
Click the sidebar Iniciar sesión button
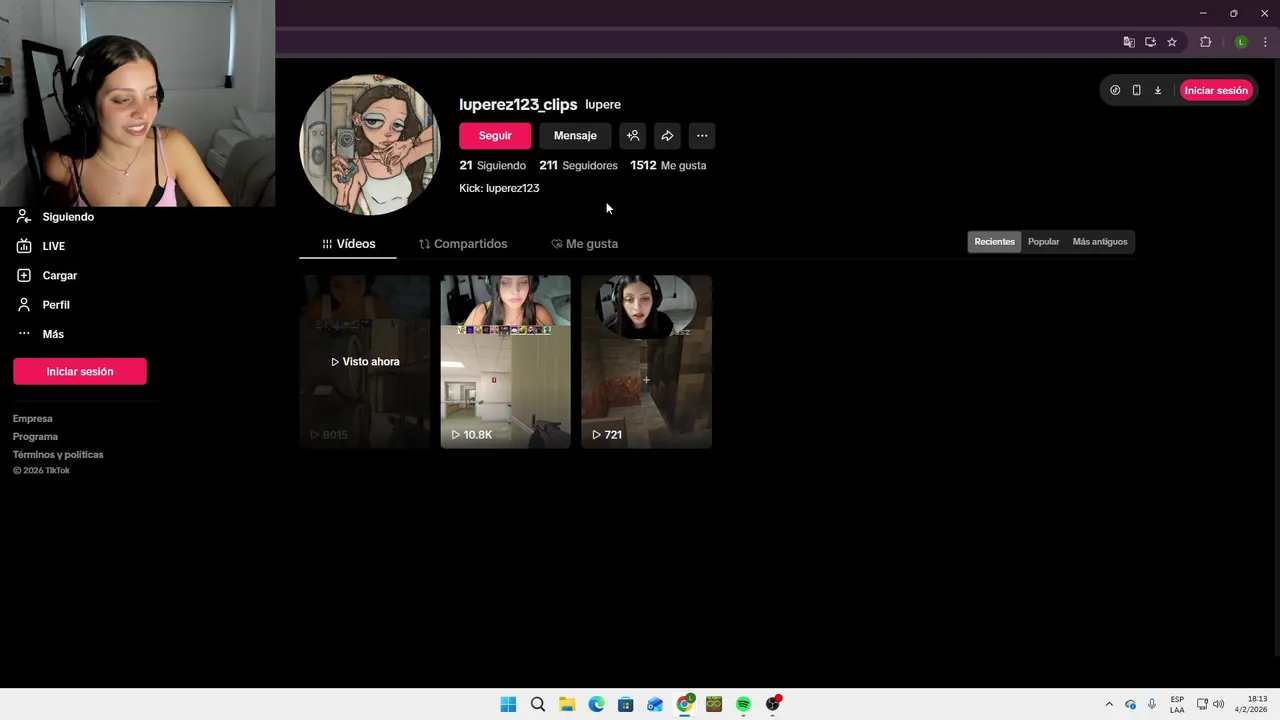[x=80, y=371]
